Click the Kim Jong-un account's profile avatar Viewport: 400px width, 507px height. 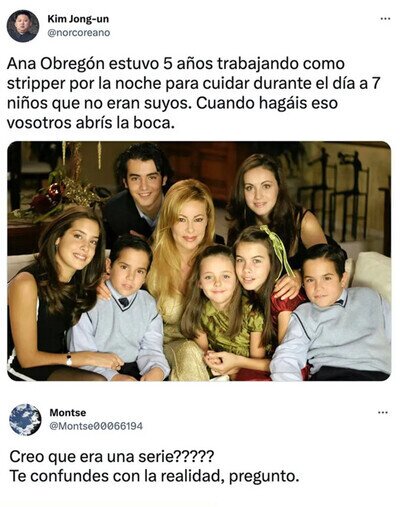coord(23,26)
